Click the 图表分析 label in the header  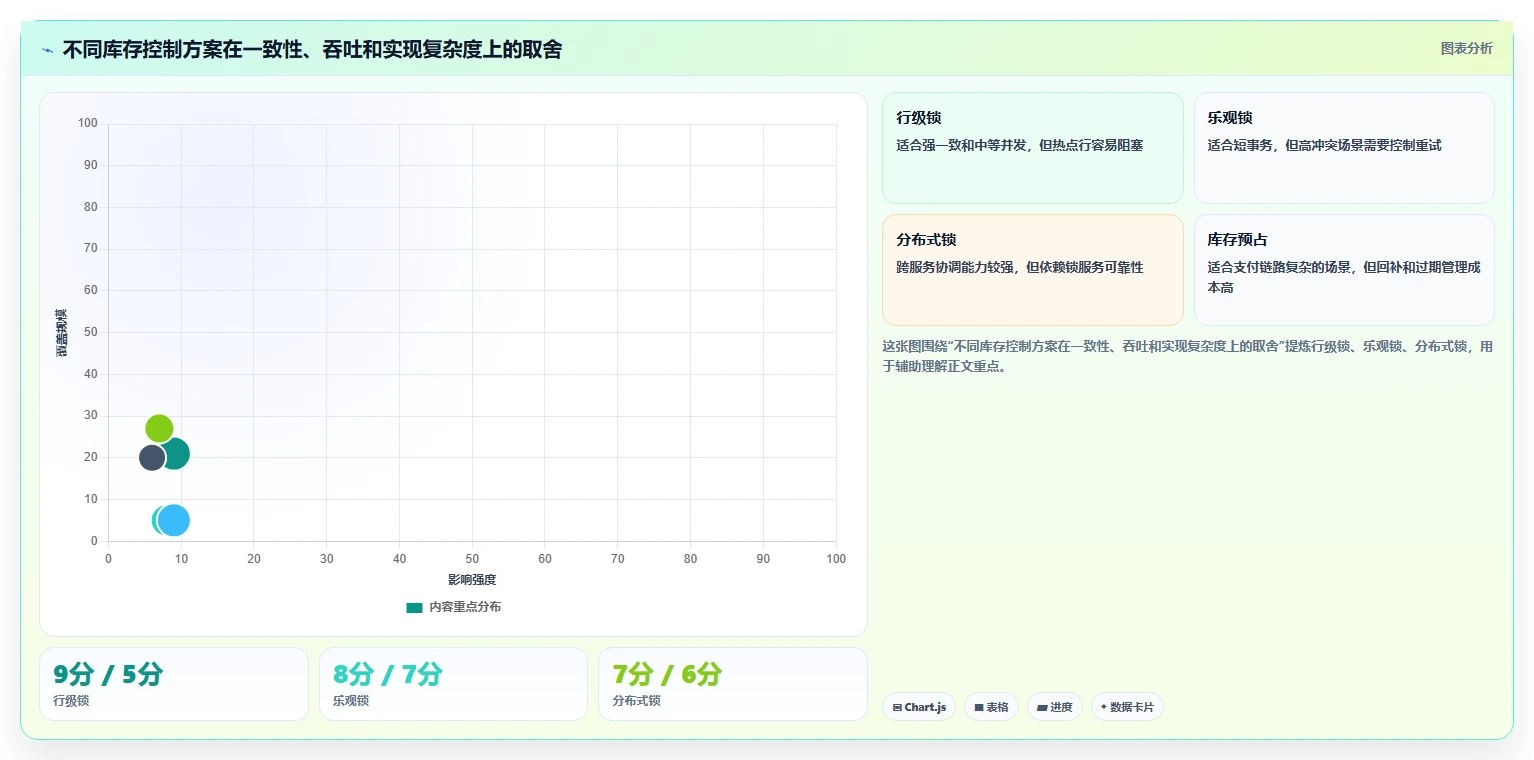pyautogui.click(x=1466, y=48)
